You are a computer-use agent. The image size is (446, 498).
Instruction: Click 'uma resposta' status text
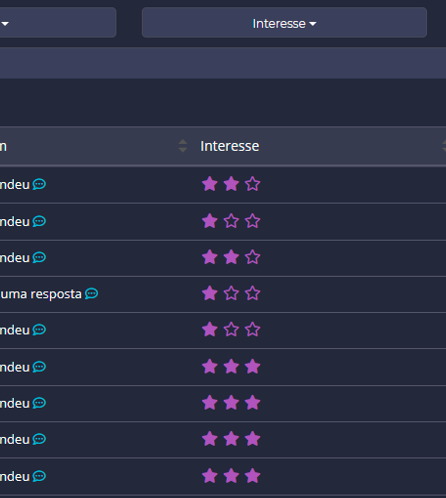41,294
